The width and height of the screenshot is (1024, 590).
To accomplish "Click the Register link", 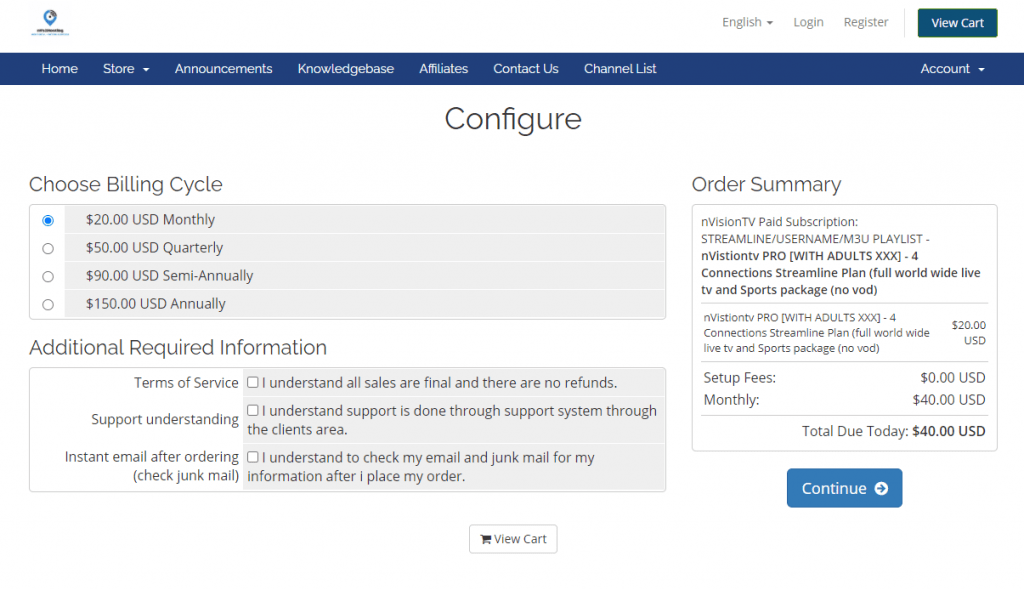I will pos(866,22).
